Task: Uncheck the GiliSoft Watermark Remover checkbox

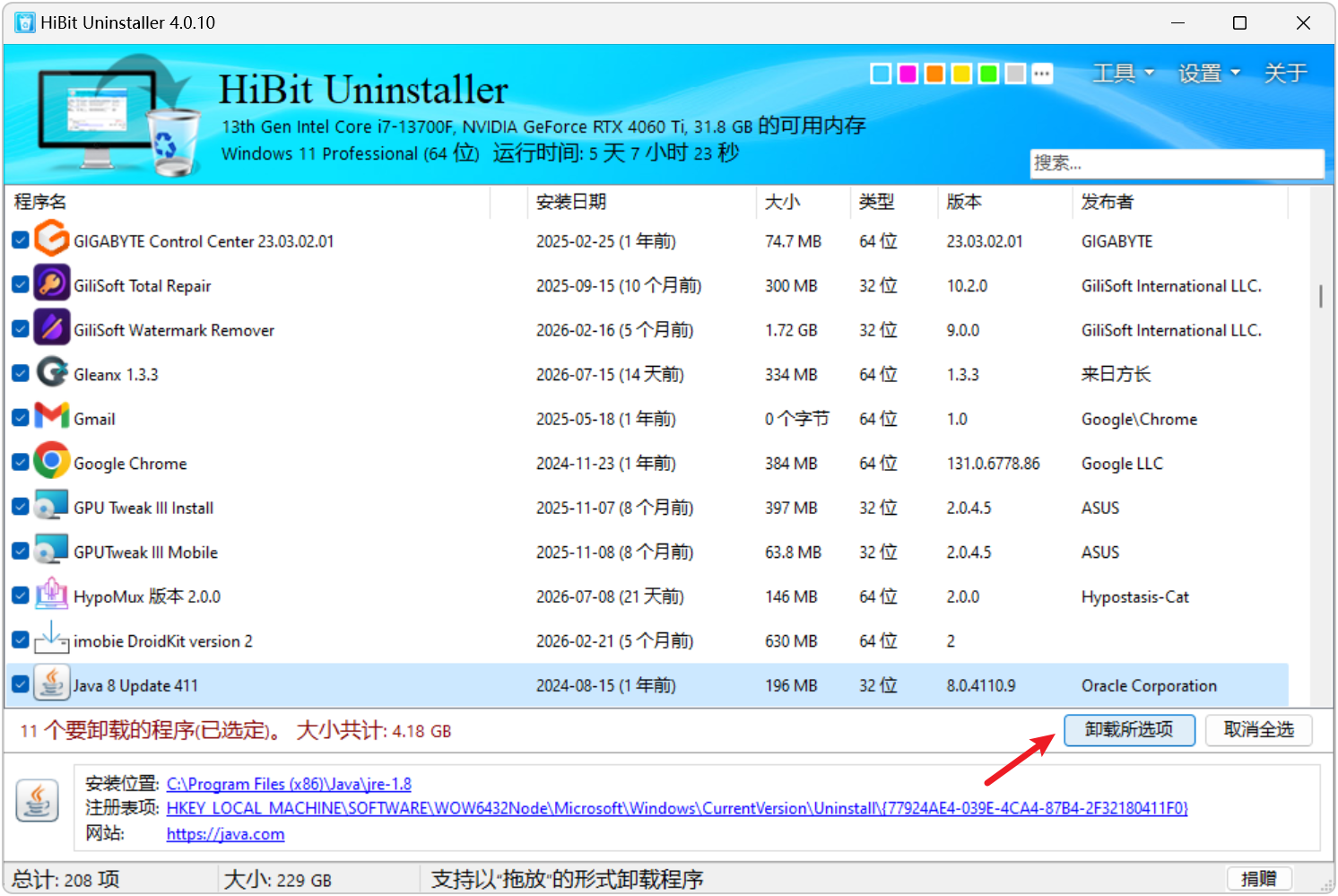Action: pyautogui.click(x=21, y=329)
